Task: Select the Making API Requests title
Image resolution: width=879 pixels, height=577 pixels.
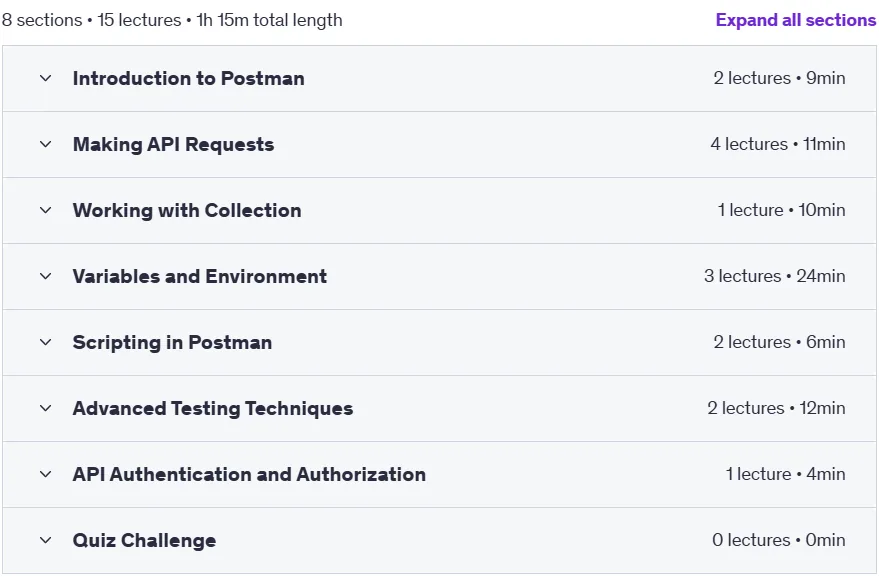Action: click(173, 145)
